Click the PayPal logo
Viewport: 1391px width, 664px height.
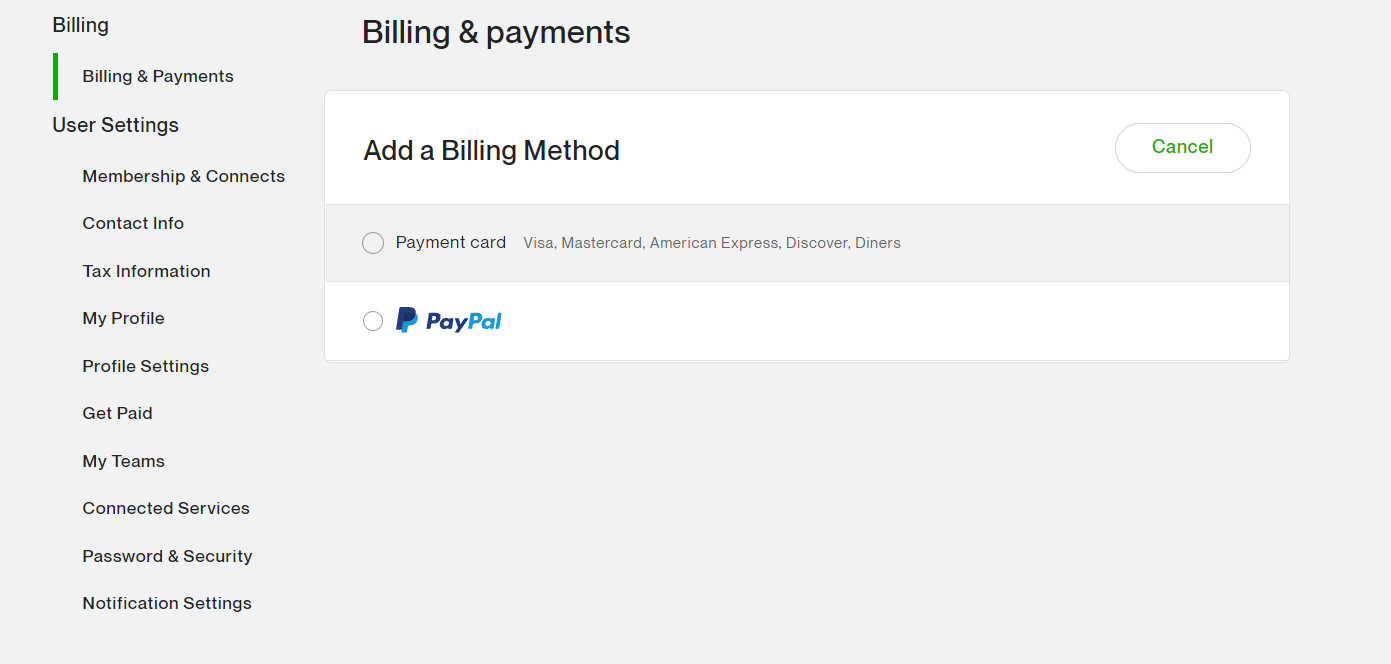[x=449, y=320]
